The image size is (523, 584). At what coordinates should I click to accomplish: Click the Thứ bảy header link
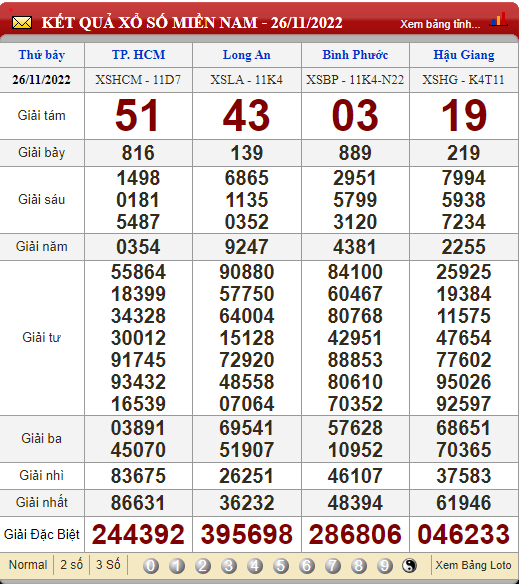point(42,55)
